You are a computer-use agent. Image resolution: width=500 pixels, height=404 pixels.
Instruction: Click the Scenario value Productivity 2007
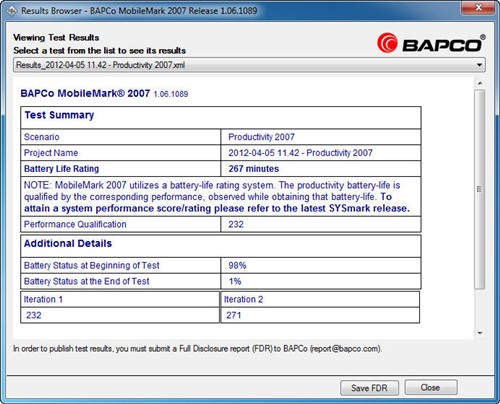pos(261,137)
